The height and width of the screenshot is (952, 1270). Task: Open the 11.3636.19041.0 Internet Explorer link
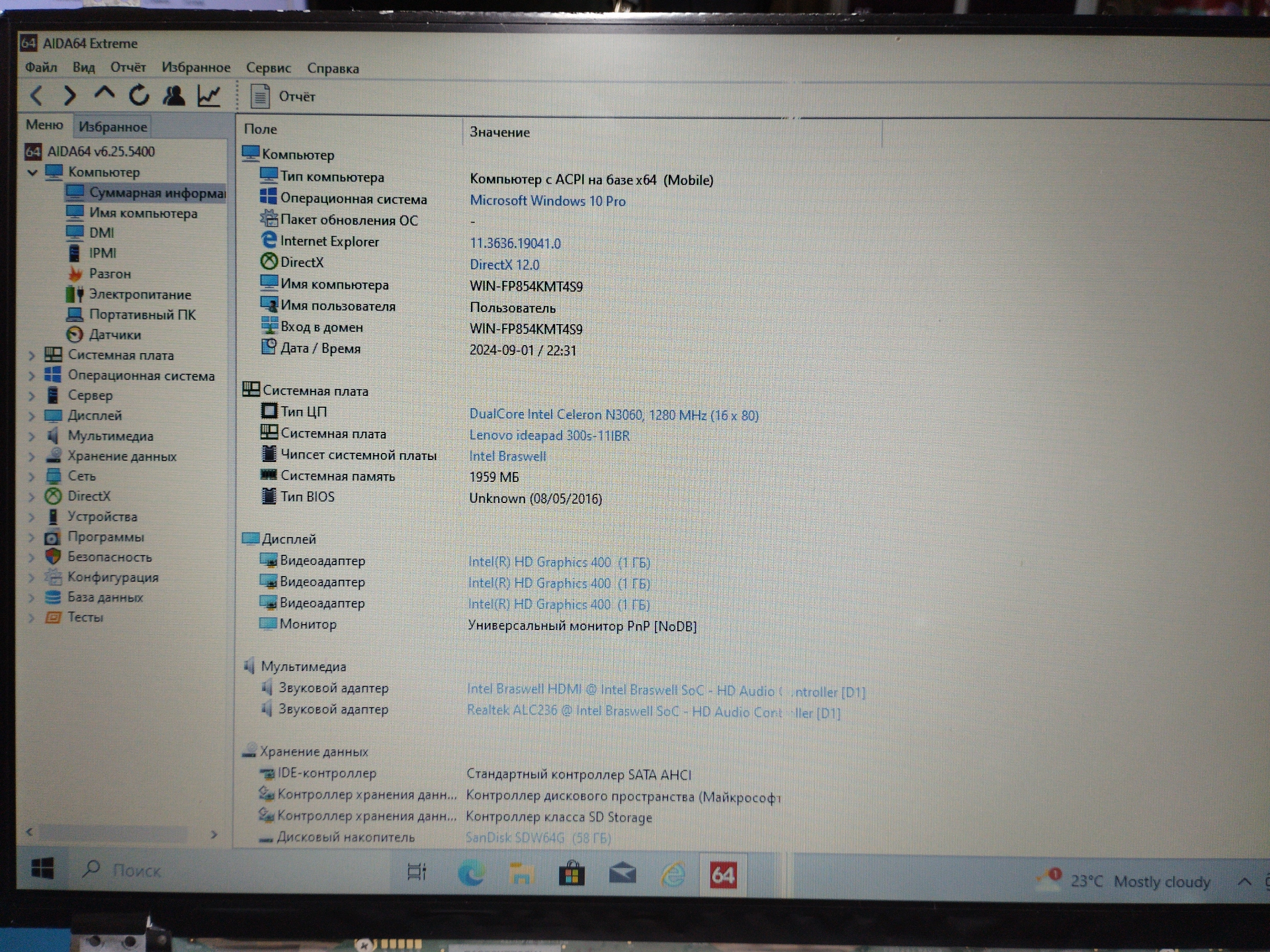point(515,243)
